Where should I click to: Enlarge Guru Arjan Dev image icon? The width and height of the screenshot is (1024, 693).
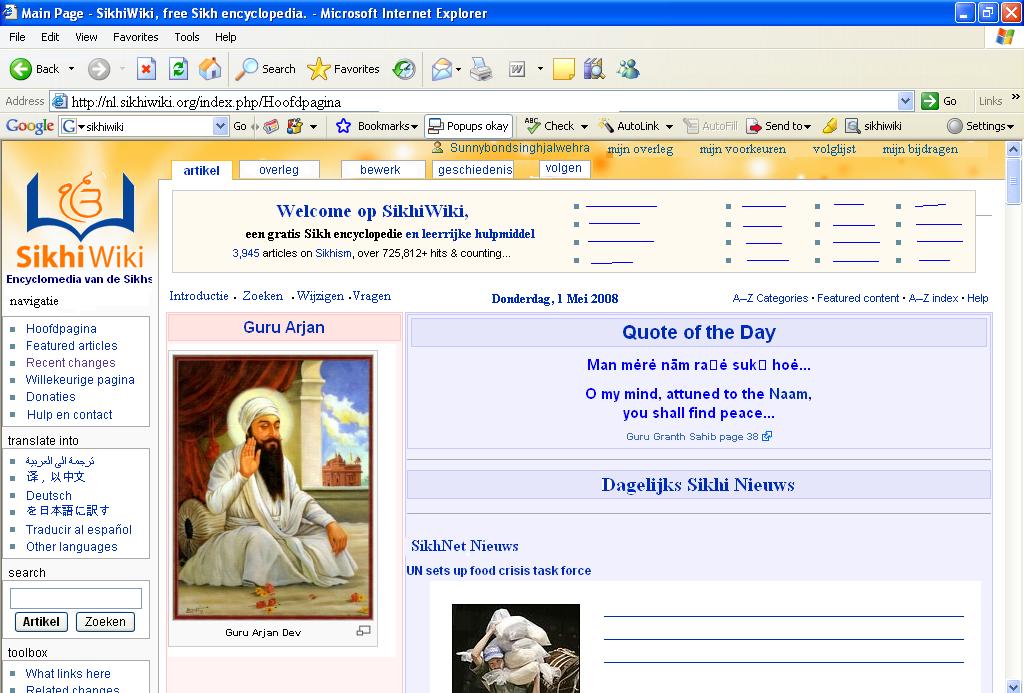[364, 631]
